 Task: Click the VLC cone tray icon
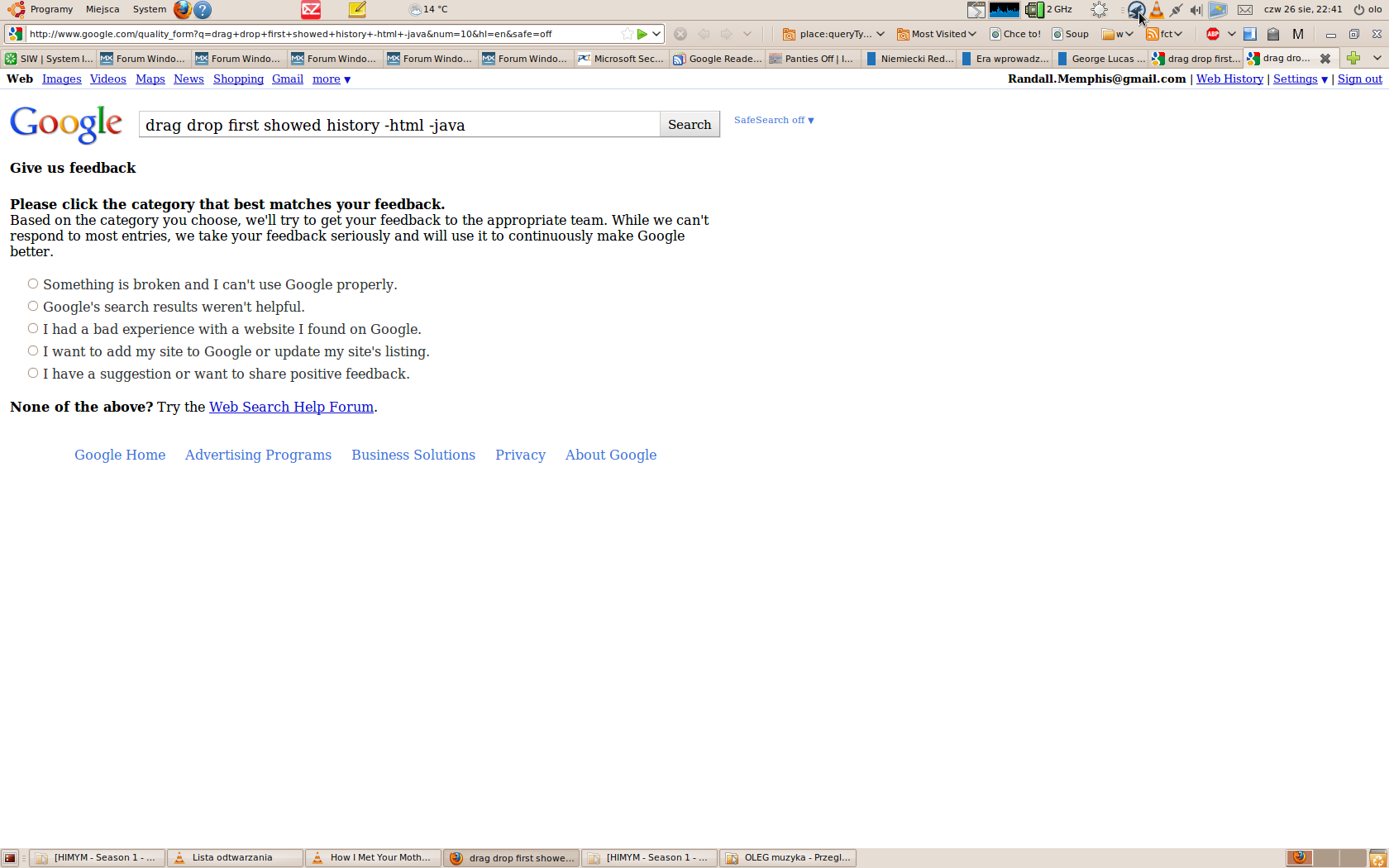pyautogui.click(x=1157, y=10)
